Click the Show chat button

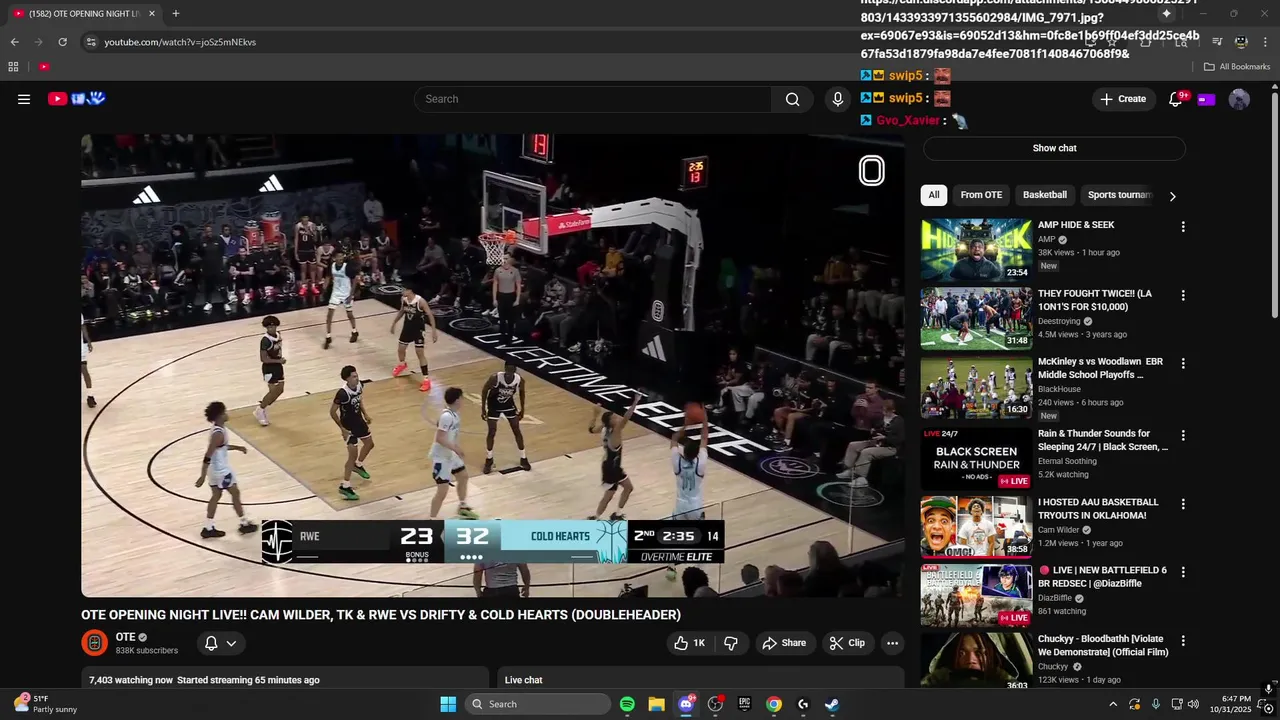pos(1054,148)
